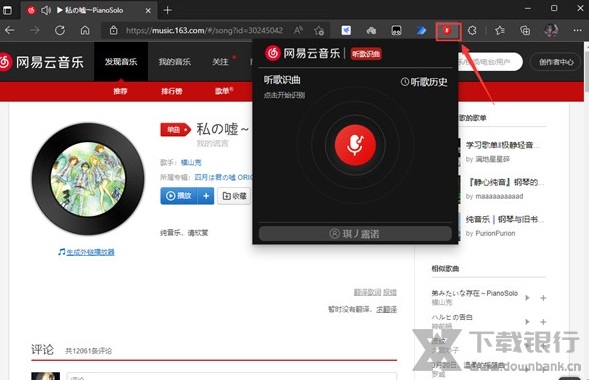Select the 我的音乐 tab
The height and width of the screenshot is (380, 589).
175,62
